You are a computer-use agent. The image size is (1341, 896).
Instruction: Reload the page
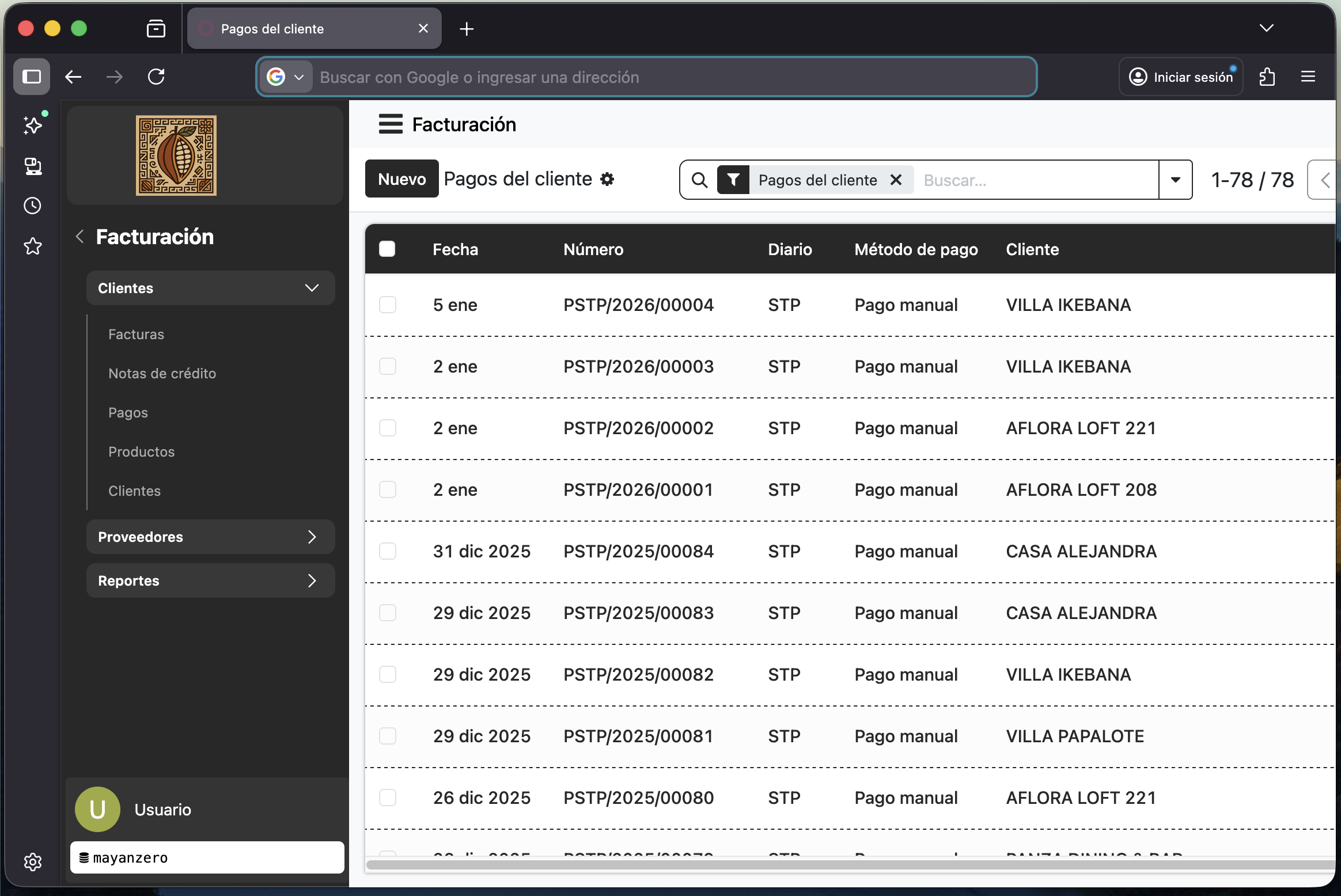point(156,77)
